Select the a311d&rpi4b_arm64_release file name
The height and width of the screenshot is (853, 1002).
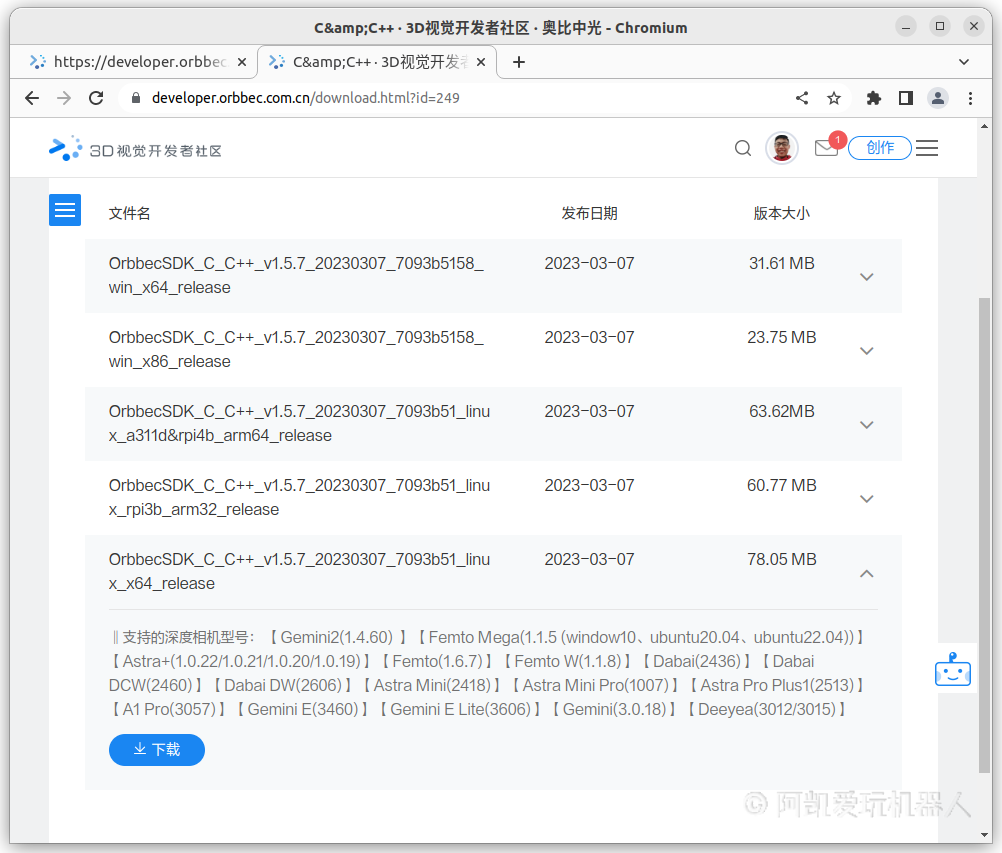(299, 424)
